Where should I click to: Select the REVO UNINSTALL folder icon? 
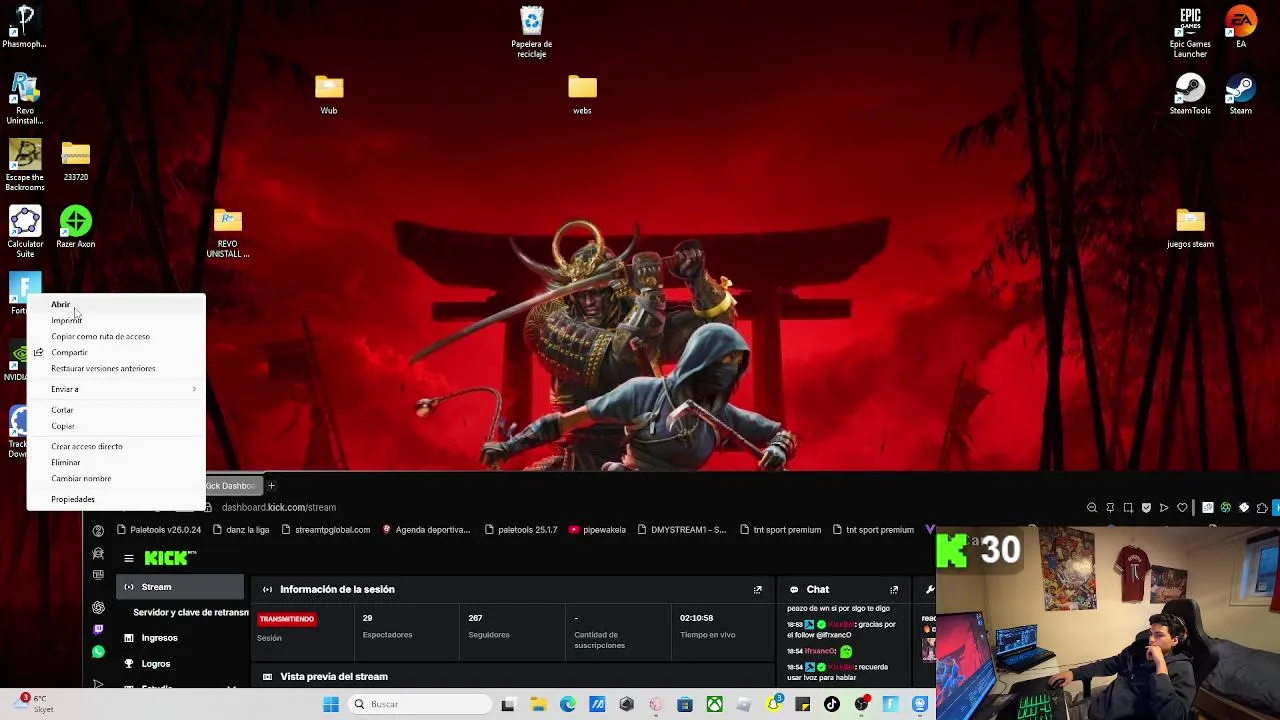pos(228,232)
